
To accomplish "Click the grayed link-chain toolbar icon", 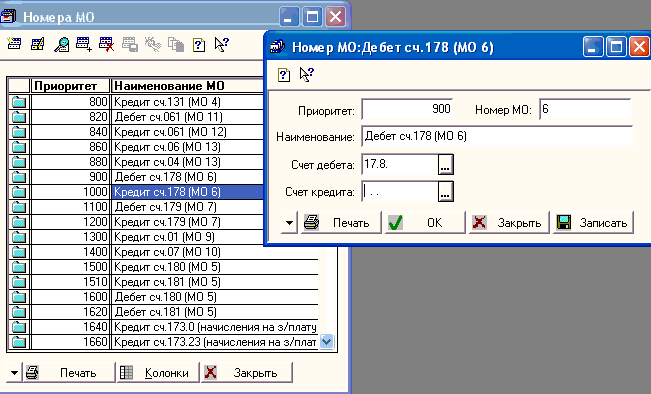I will tap(153, 44).
